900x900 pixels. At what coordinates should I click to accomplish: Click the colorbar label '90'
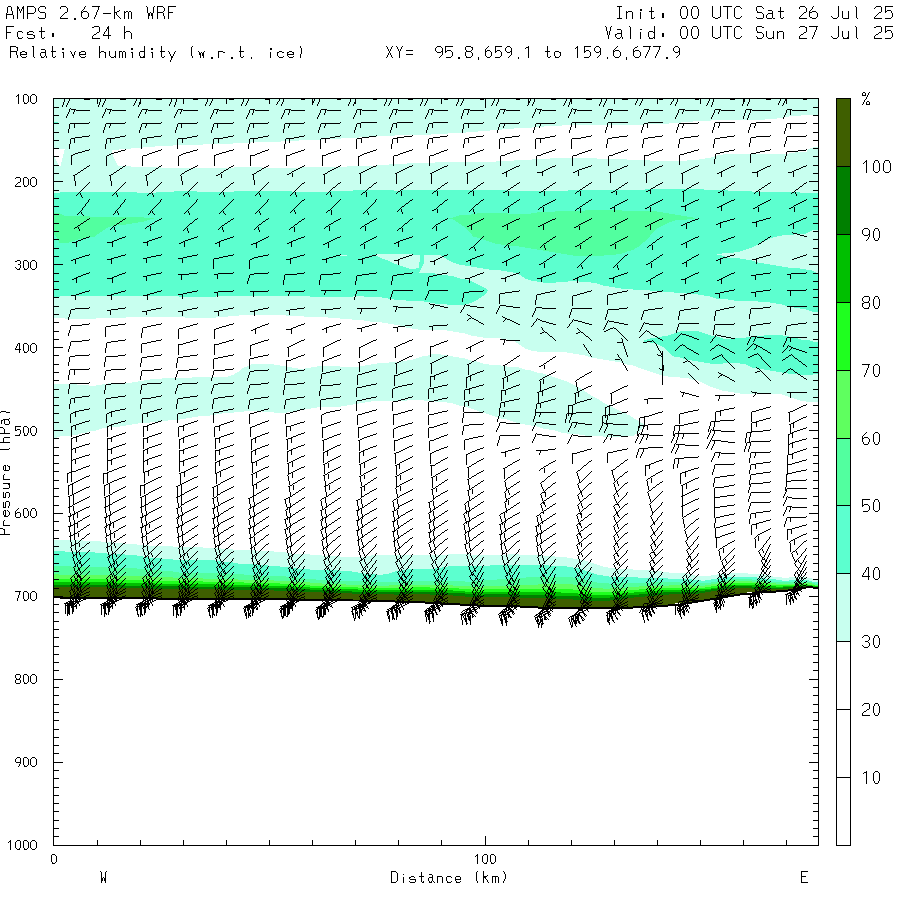871,235
